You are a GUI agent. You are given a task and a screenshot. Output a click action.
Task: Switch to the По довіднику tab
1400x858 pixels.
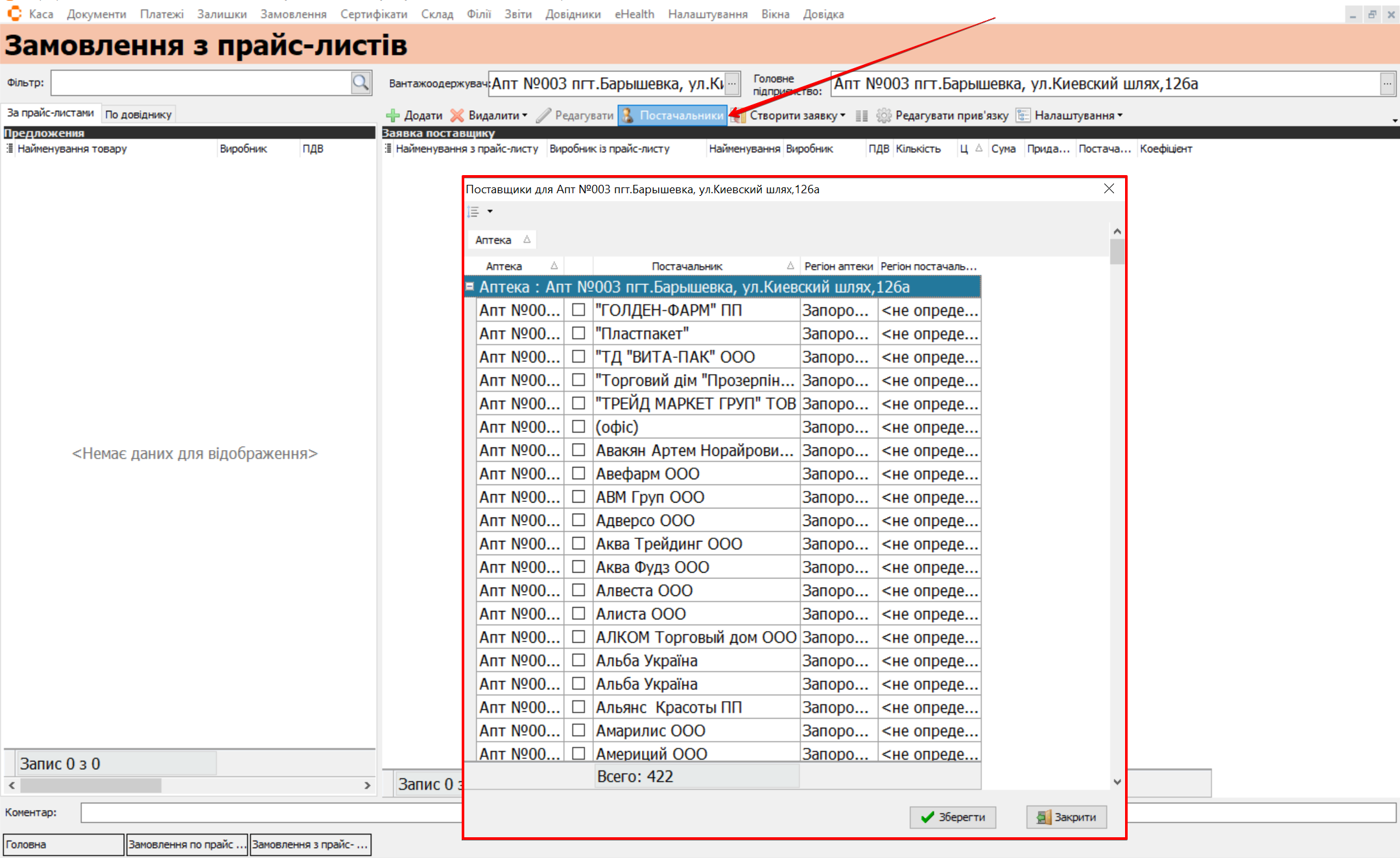tap(138, 114)
